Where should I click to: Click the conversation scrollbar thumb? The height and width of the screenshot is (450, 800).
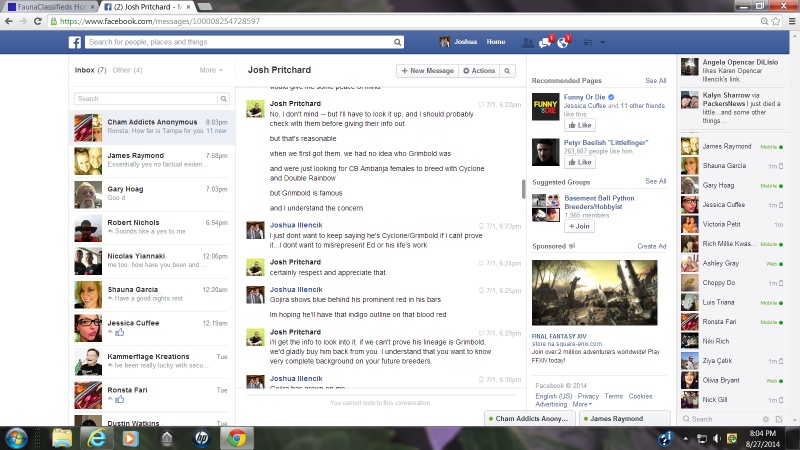click(523, 189)
